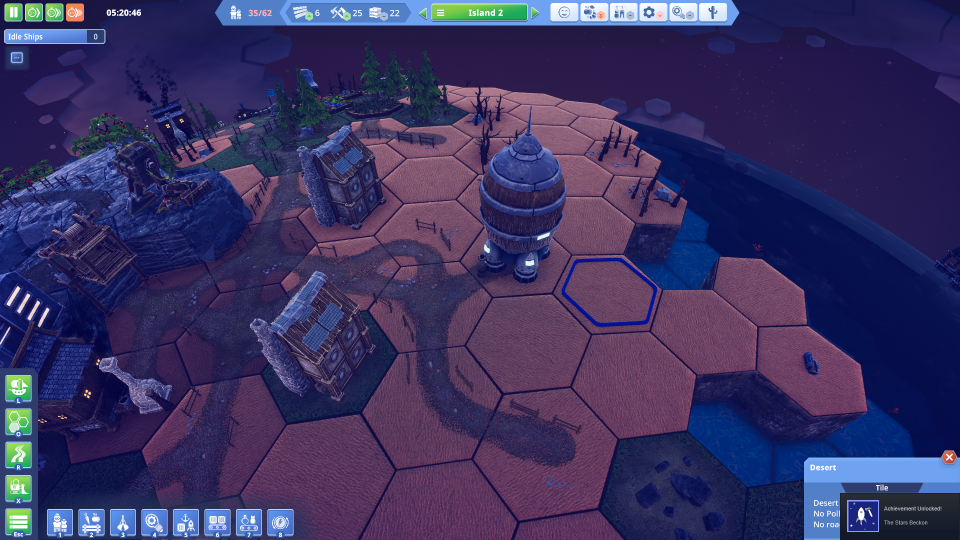This screenshot has height=540, width=960.
Task: Click the Idle Ships counter bar
Action: (x=54, y=37)
